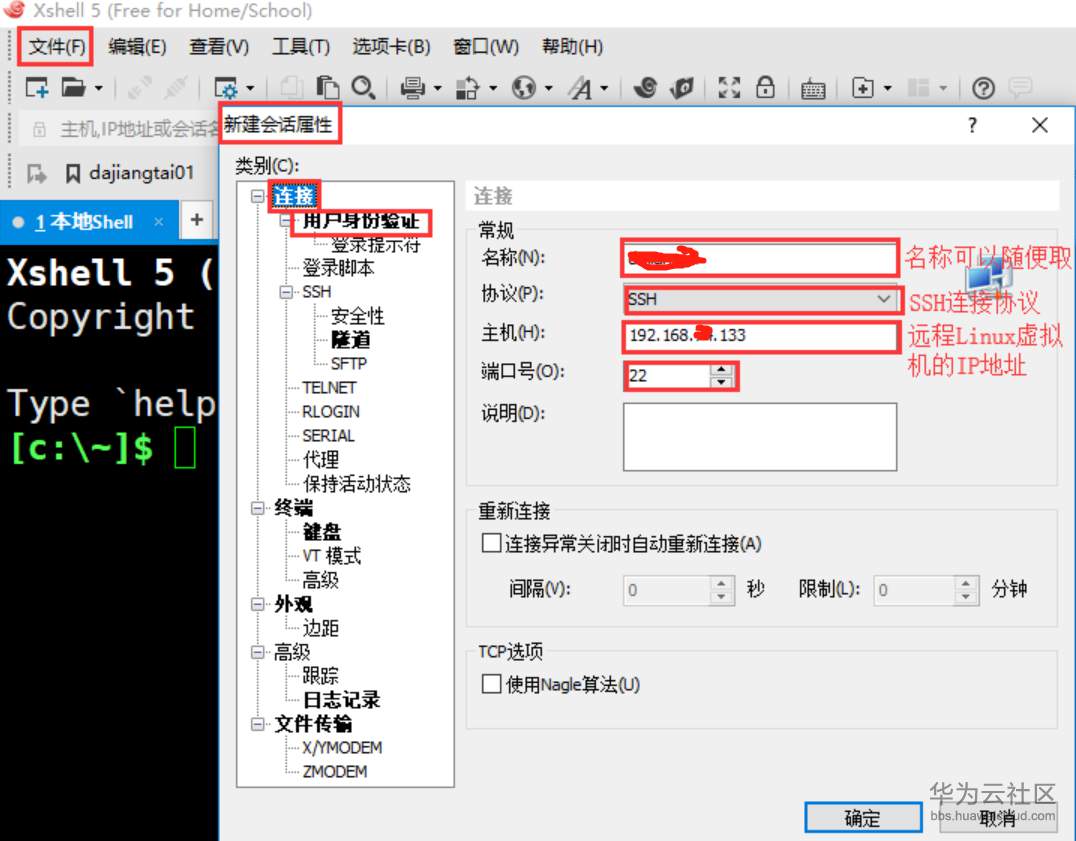
Task: Collapse the 文件传输 tree node
Action: 257,724
